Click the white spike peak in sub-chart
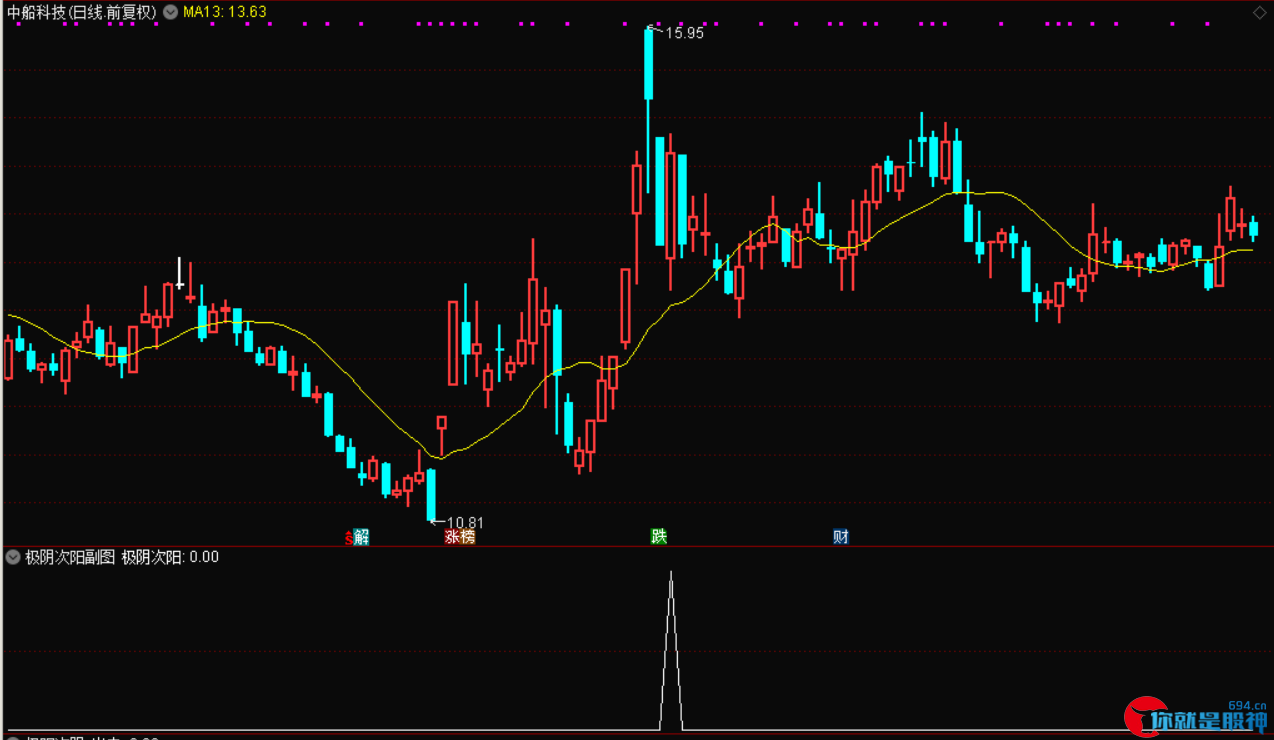Viewport: 1274px width, 740px height. (x=671, y=573)
